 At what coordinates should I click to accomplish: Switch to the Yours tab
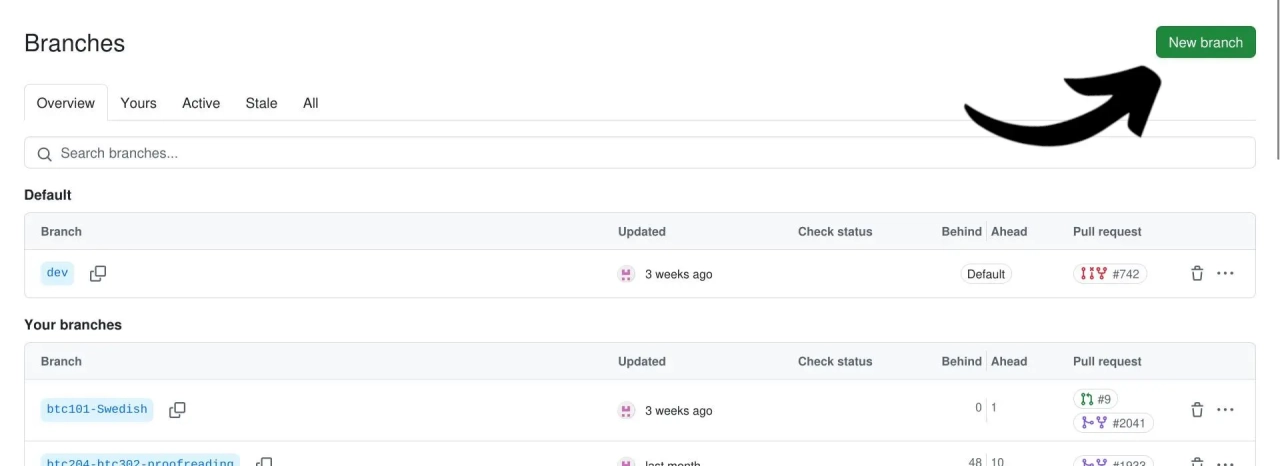[x=138, y=103]
